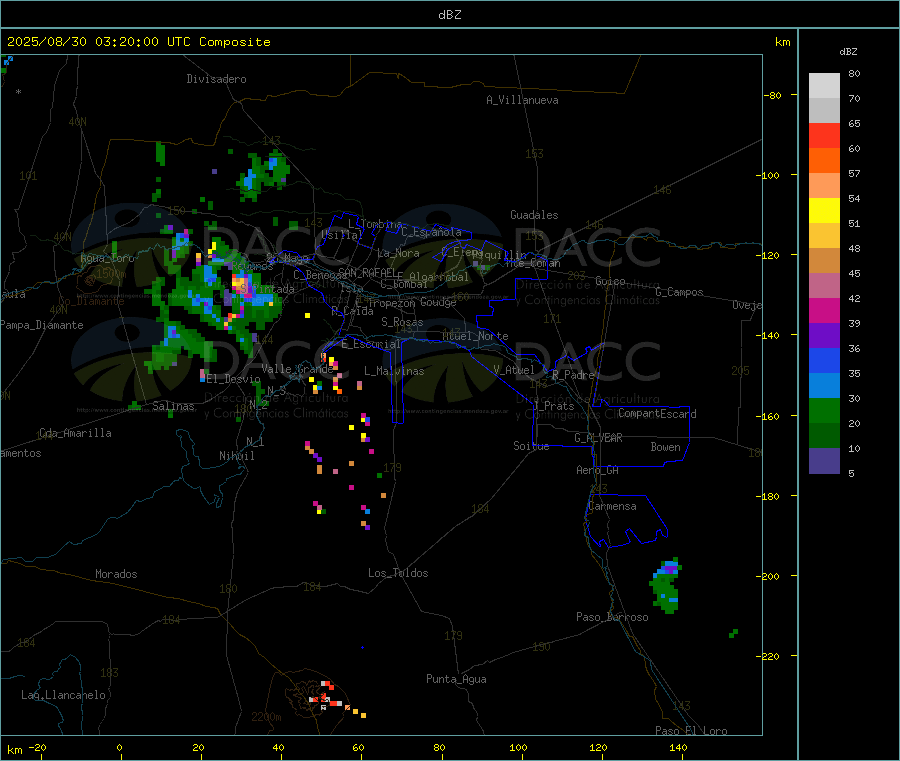Pick the yellow 54-51 dBZ legend swatch
Viewport: 900px width, 761px height.
click(x=824, y=211)
